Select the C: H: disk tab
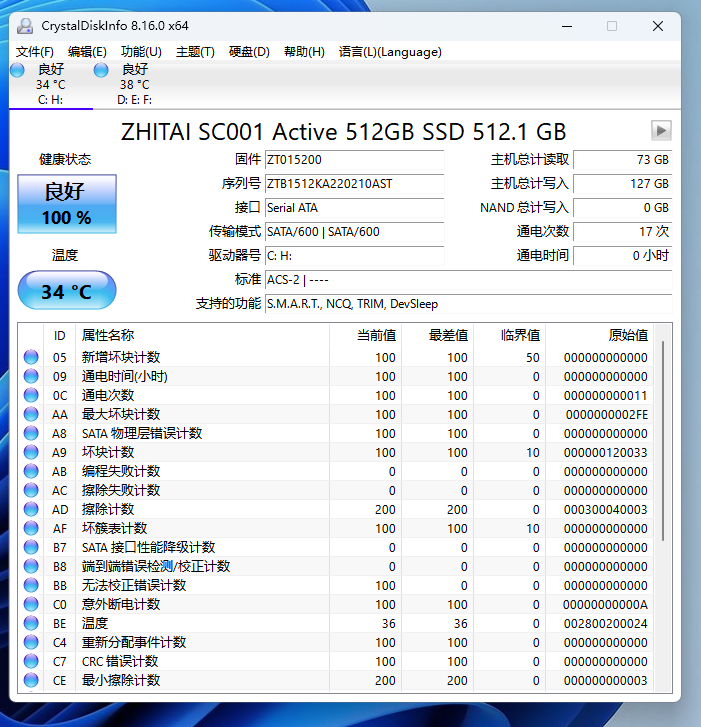701x727 pixels. (x=51, y=84)
